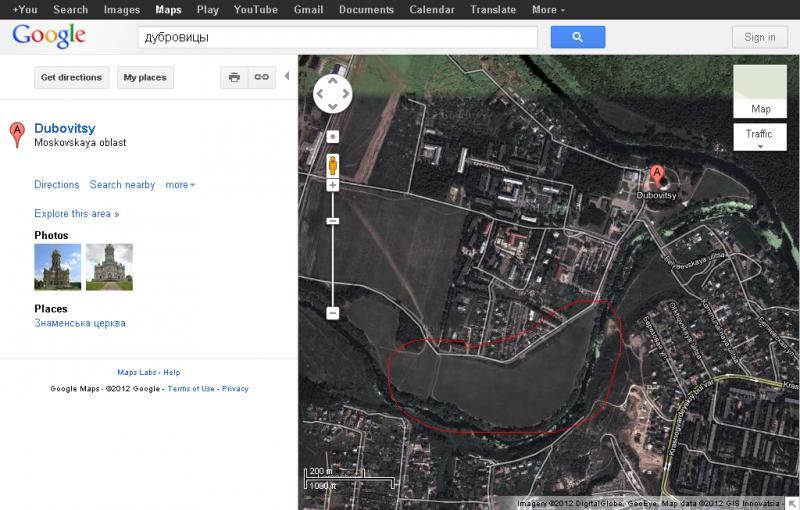The width and height of the screenshot is (800, 510).
Task: Select Images in the top navigation
Action: click(x=122, y=10)
